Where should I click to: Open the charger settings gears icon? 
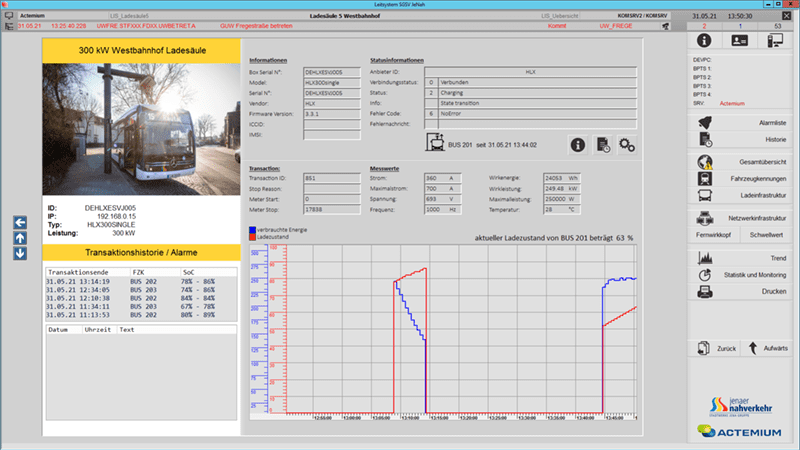tap(627, 145)
